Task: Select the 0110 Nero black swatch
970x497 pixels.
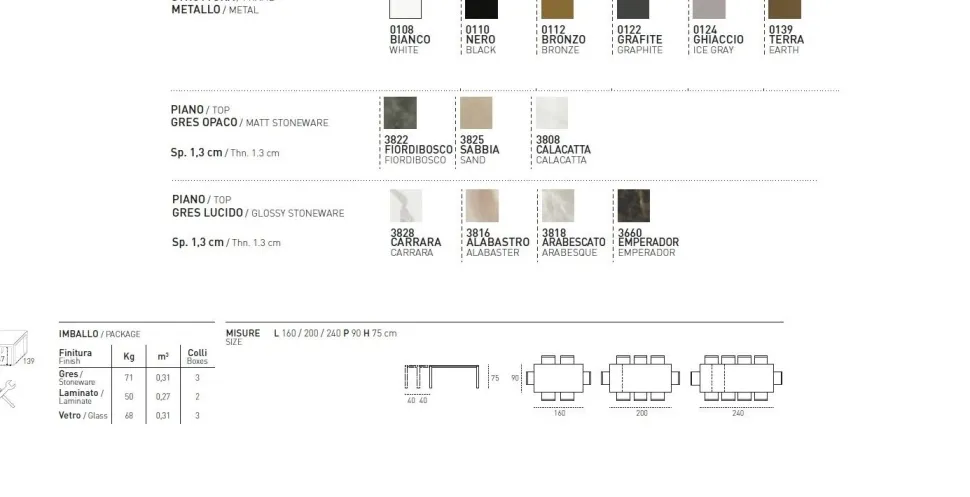Action: 481,9
